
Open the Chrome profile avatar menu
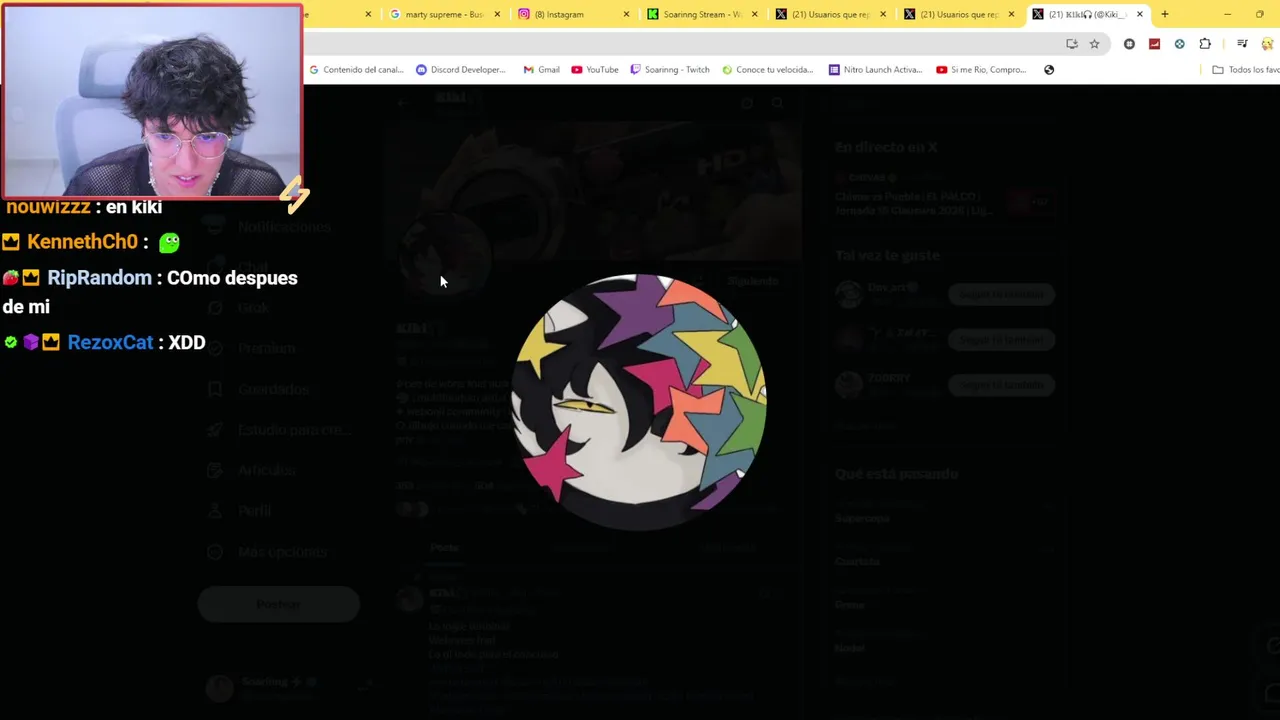click(x=1268, y=44)
